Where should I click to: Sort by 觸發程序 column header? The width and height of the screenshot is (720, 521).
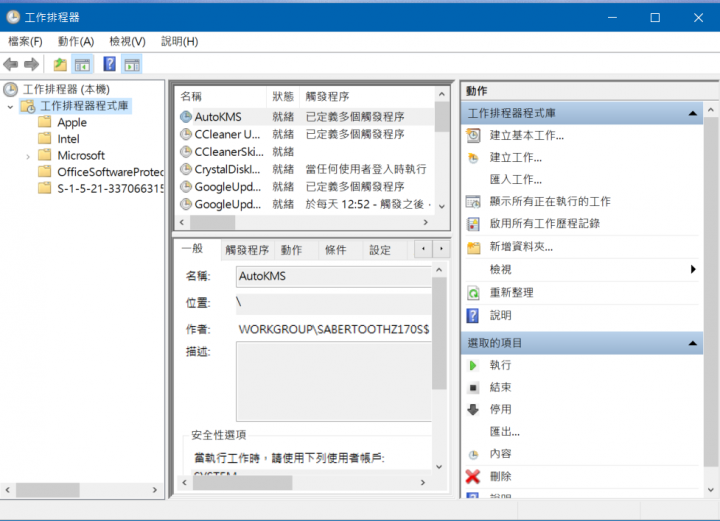[x=366, y=96]
